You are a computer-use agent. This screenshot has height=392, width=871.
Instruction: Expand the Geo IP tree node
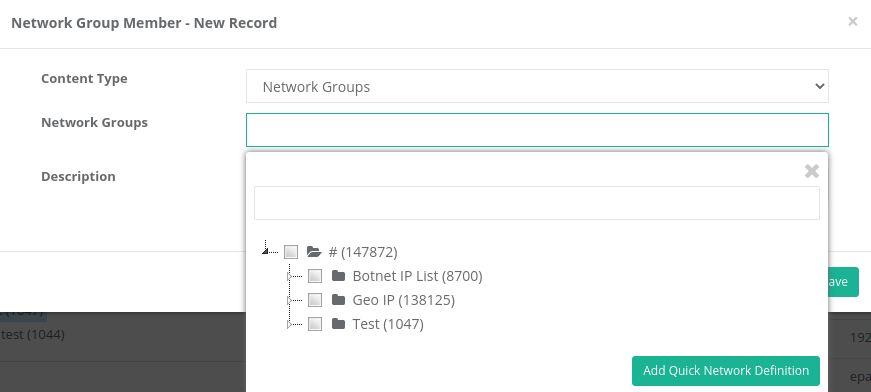289,300
